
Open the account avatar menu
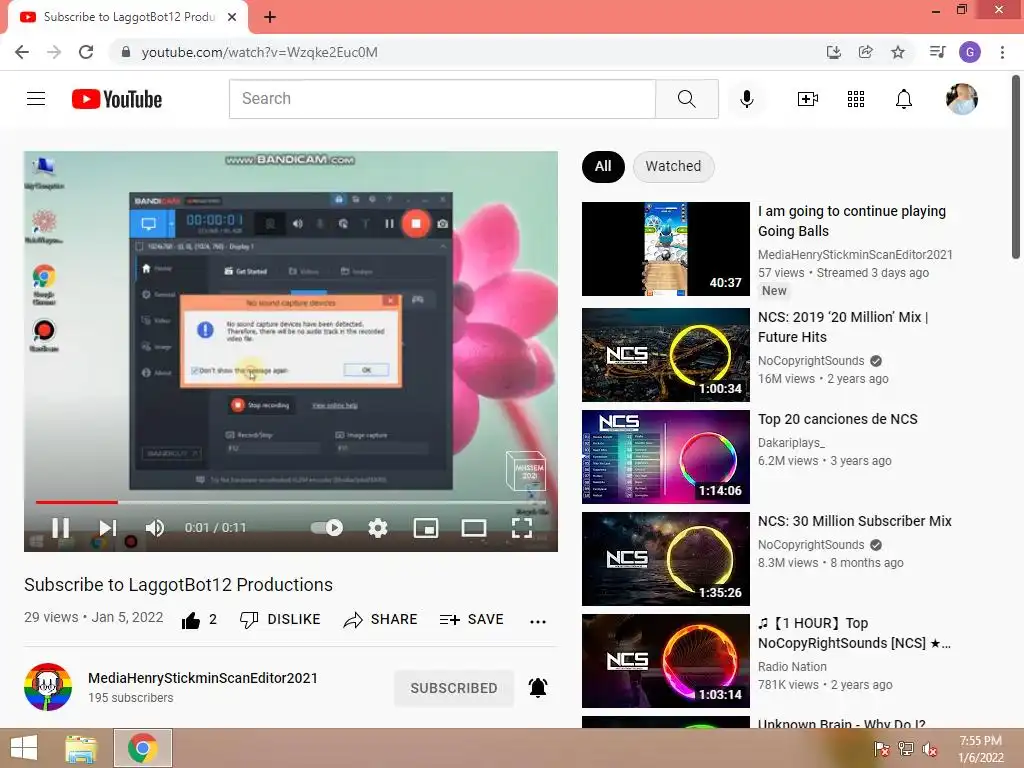961,99
